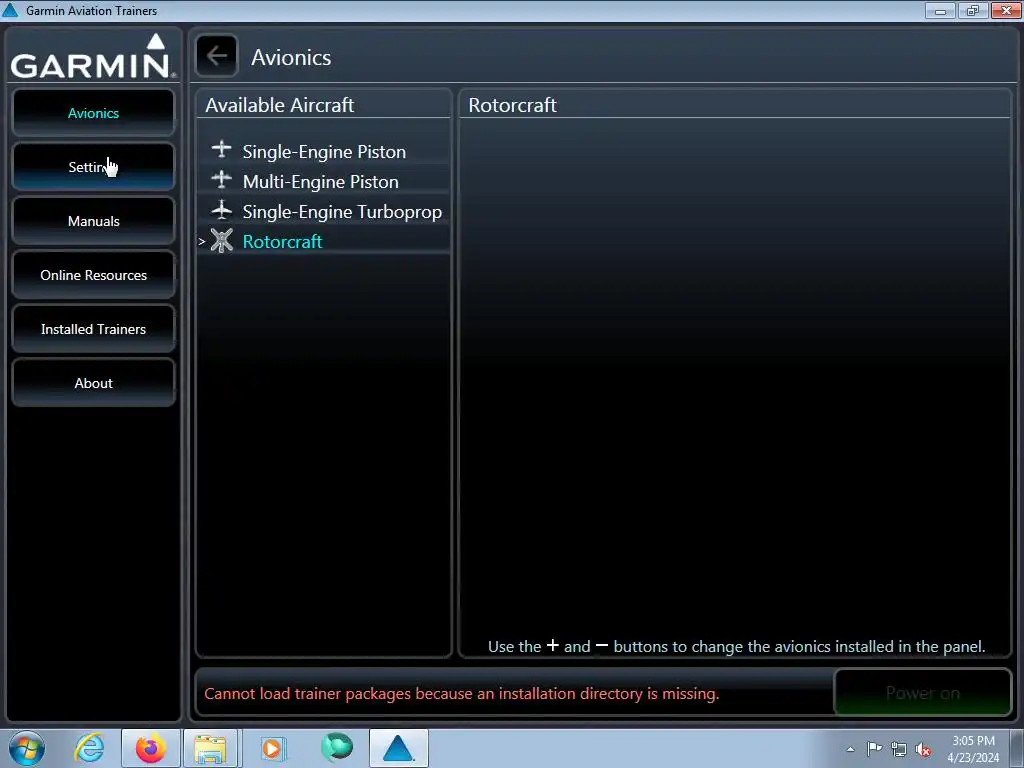Open the About page
The width and height of the screenshot is (1024, 768).
tap(93, 383)
